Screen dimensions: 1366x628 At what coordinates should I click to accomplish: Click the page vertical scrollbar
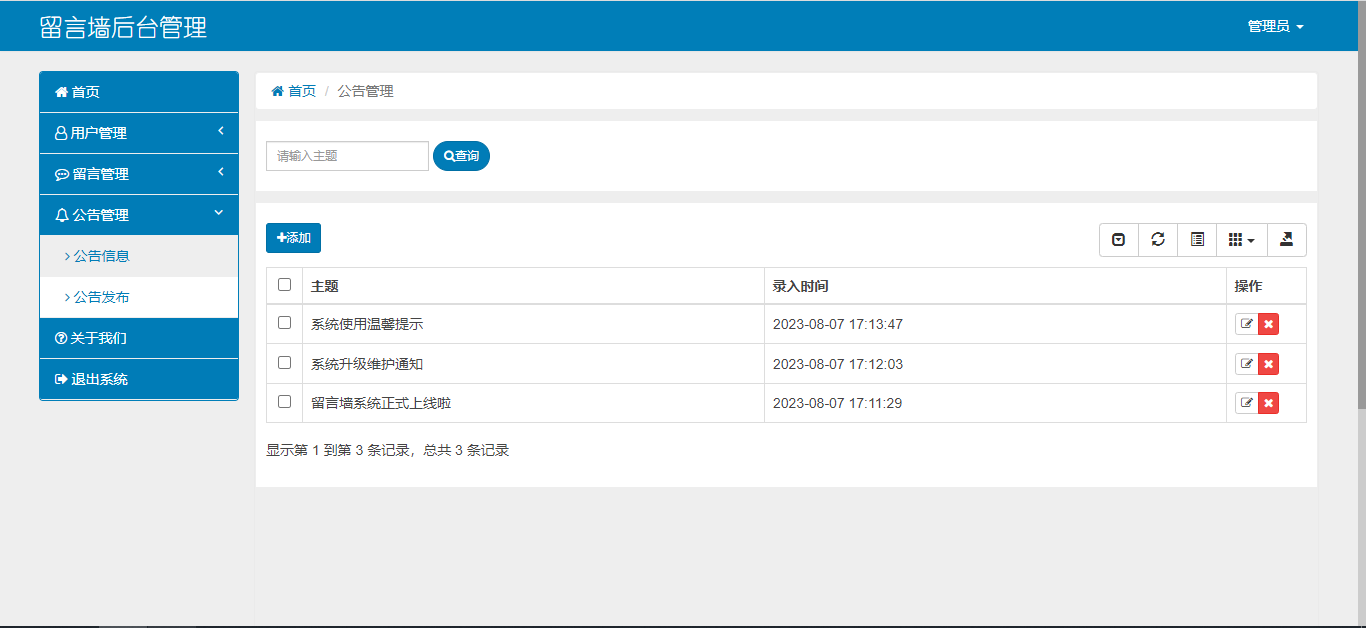pos(1361,204)
